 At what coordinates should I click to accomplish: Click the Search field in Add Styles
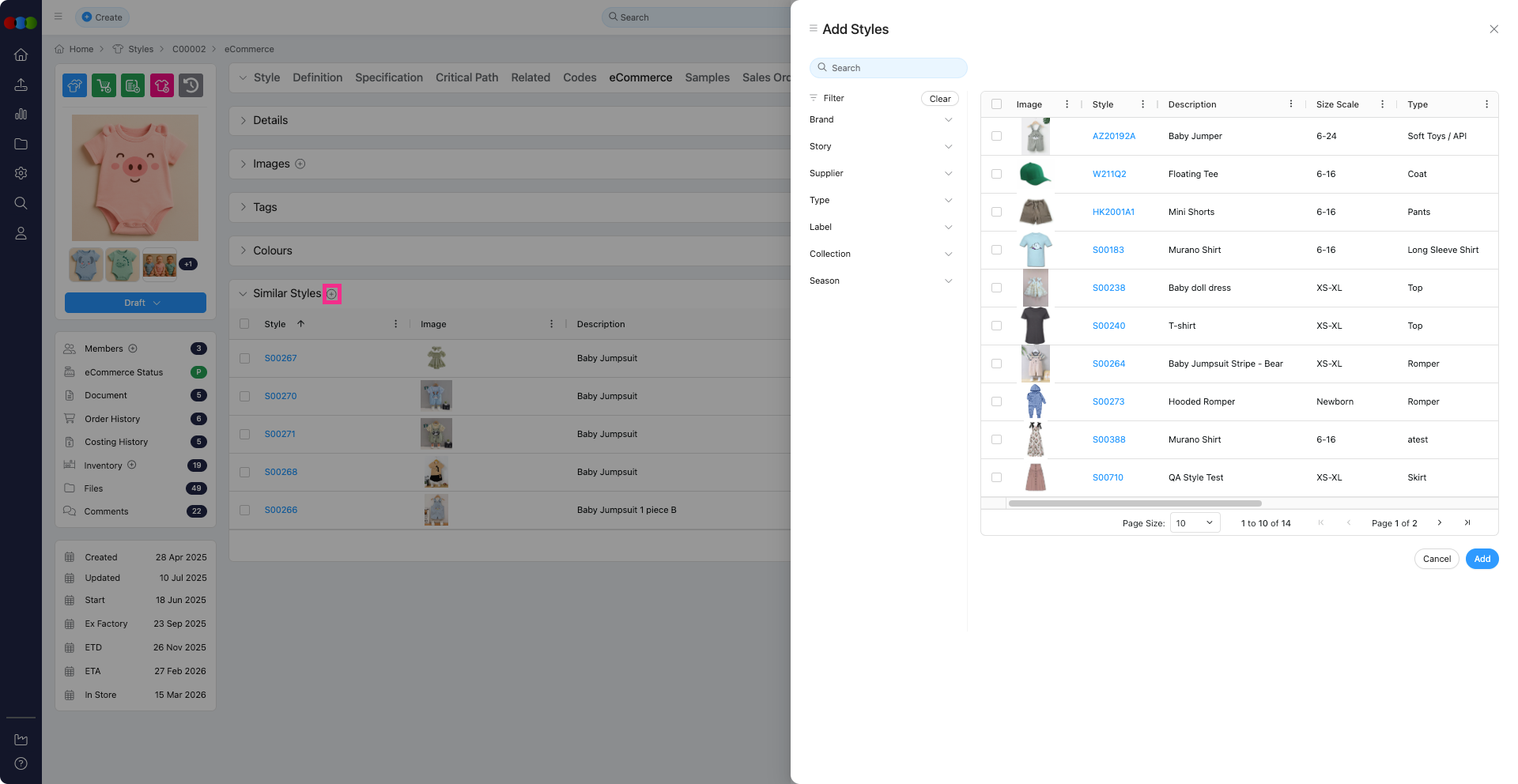pos(888,68)
